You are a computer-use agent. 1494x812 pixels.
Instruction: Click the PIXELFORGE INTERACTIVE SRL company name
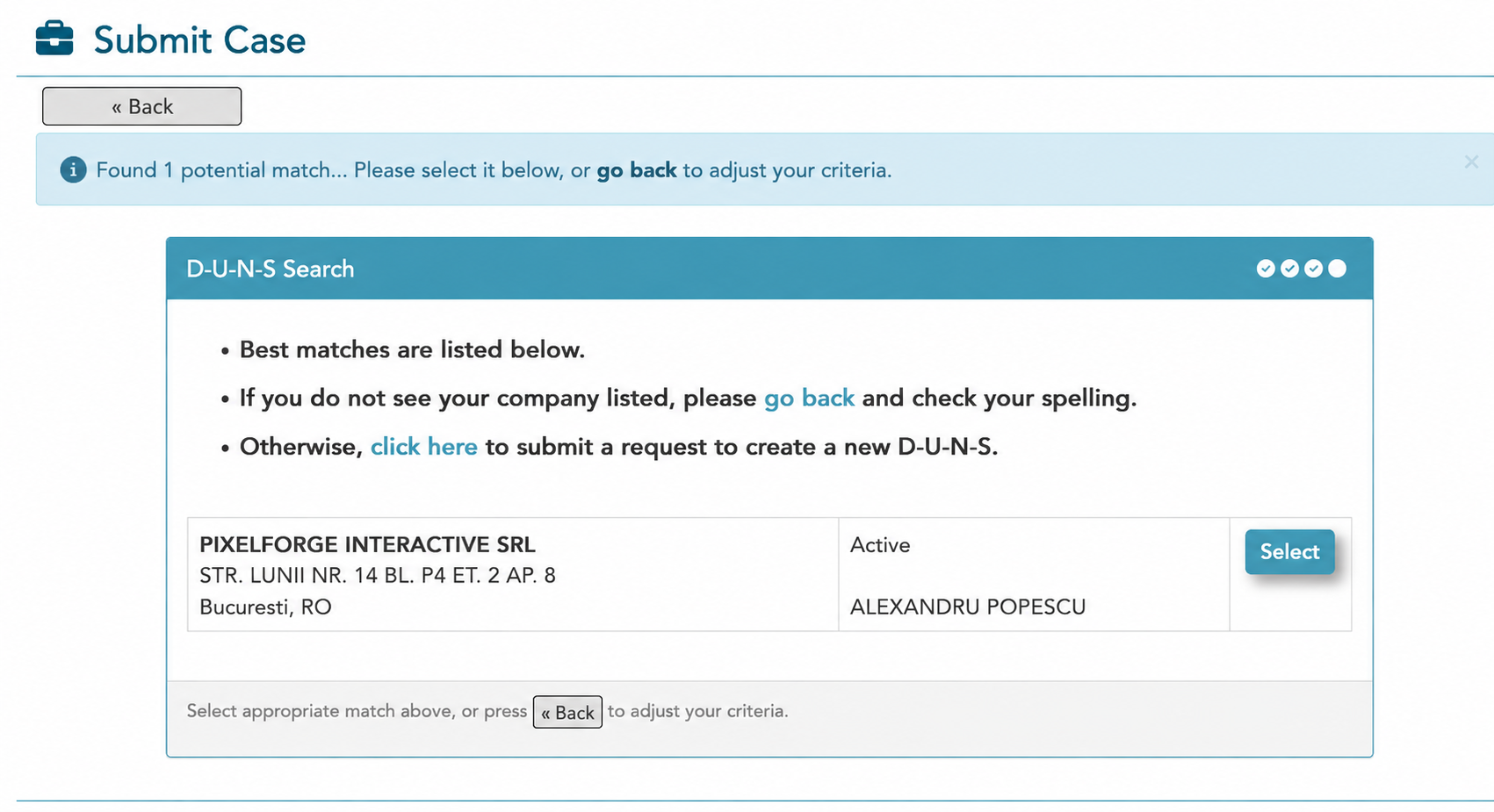point(367,544)
